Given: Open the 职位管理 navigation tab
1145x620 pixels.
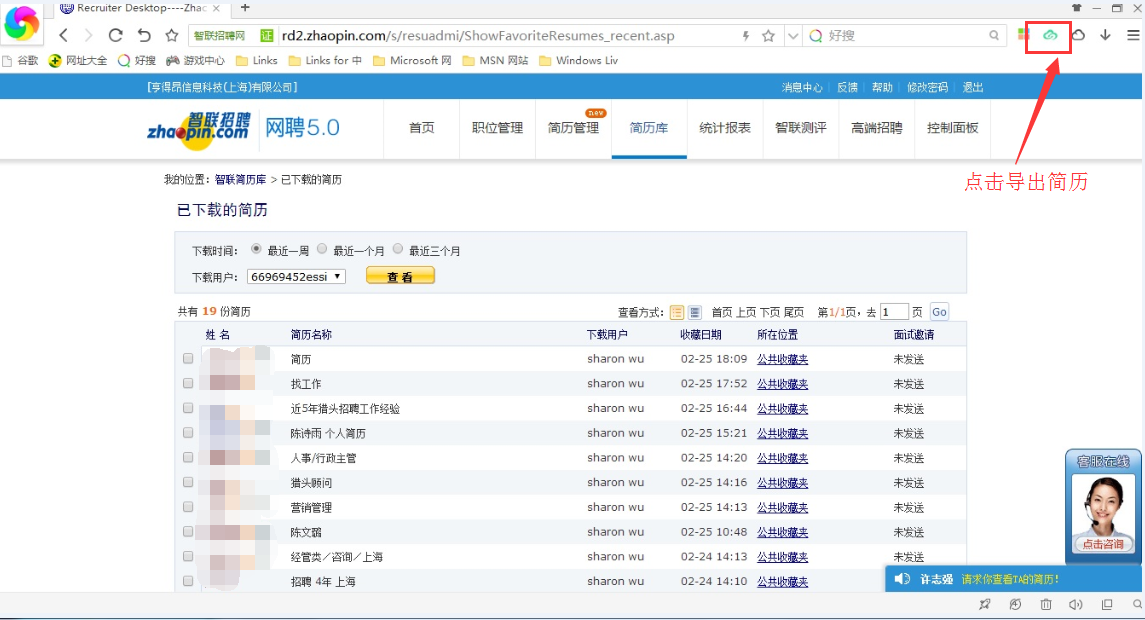Looking at the screenshot, I should (x=497, y=128).
